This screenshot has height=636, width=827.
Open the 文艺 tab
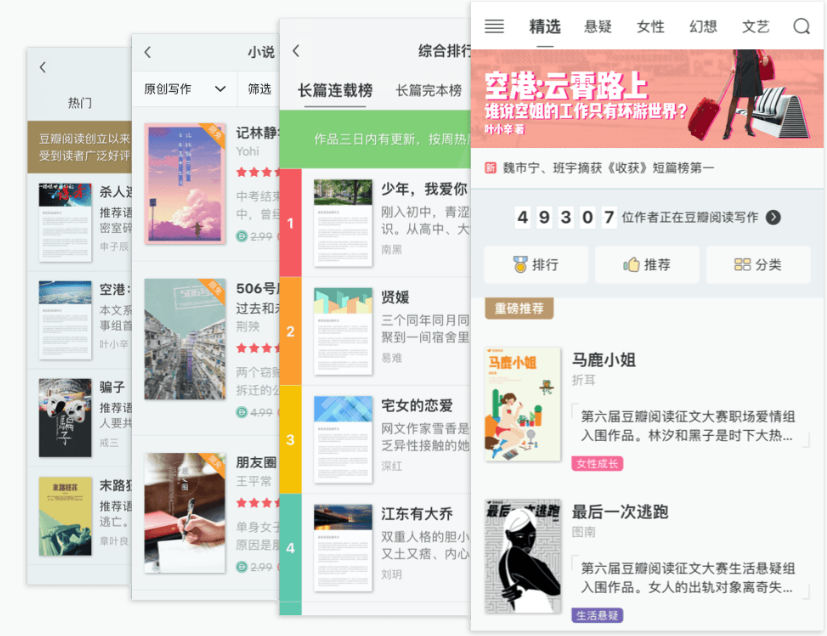click(x=756, y=26)
